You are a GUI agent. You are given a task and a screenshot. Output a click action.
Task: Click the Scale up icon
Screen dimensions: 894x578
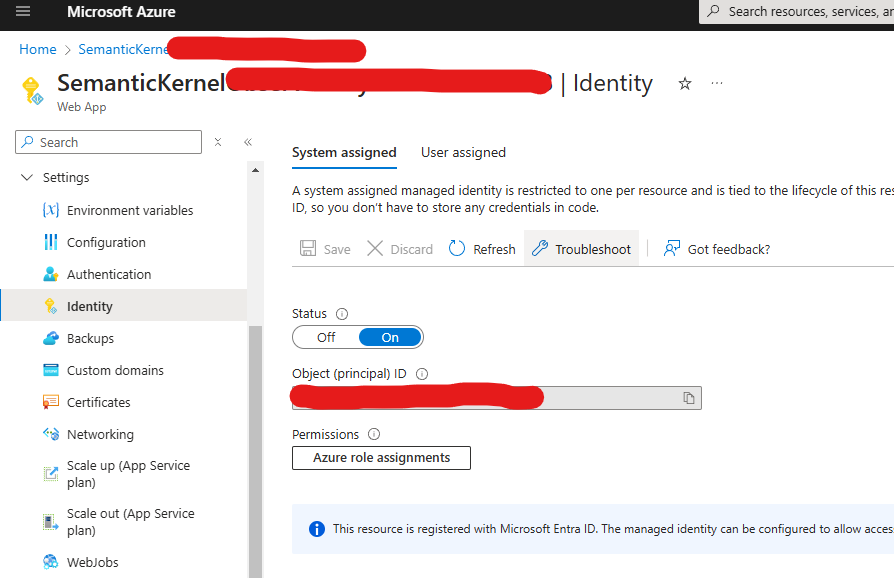coord(51,474)
